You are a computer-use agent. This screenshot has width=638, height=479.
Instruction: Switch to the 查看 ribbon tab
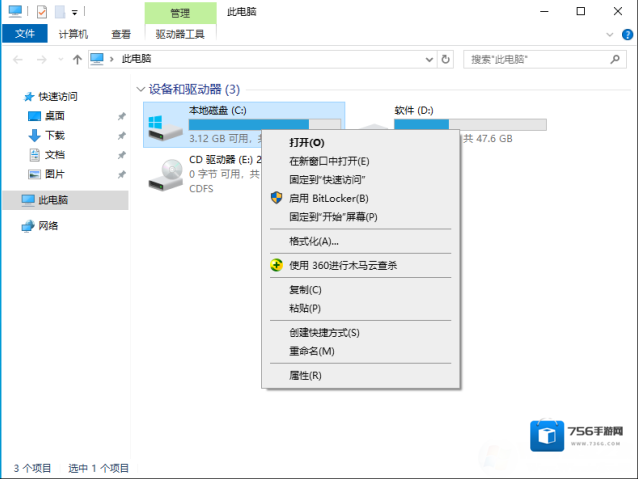tap(121, 33)
